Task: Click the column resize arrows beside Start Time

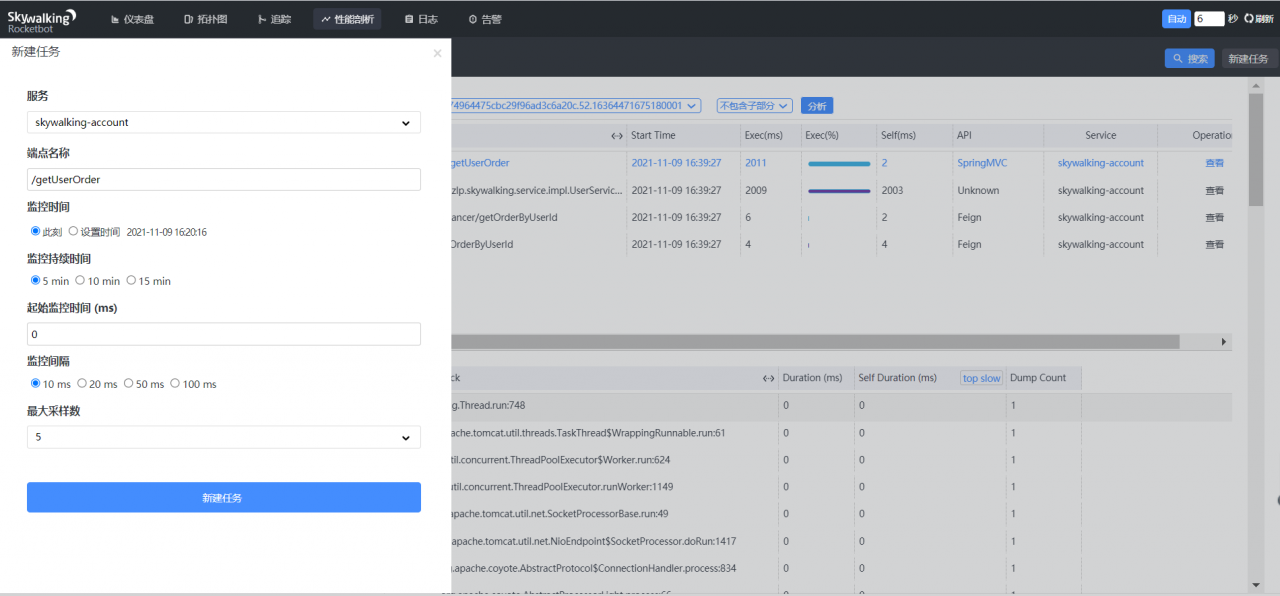Action: pos(617,135)
